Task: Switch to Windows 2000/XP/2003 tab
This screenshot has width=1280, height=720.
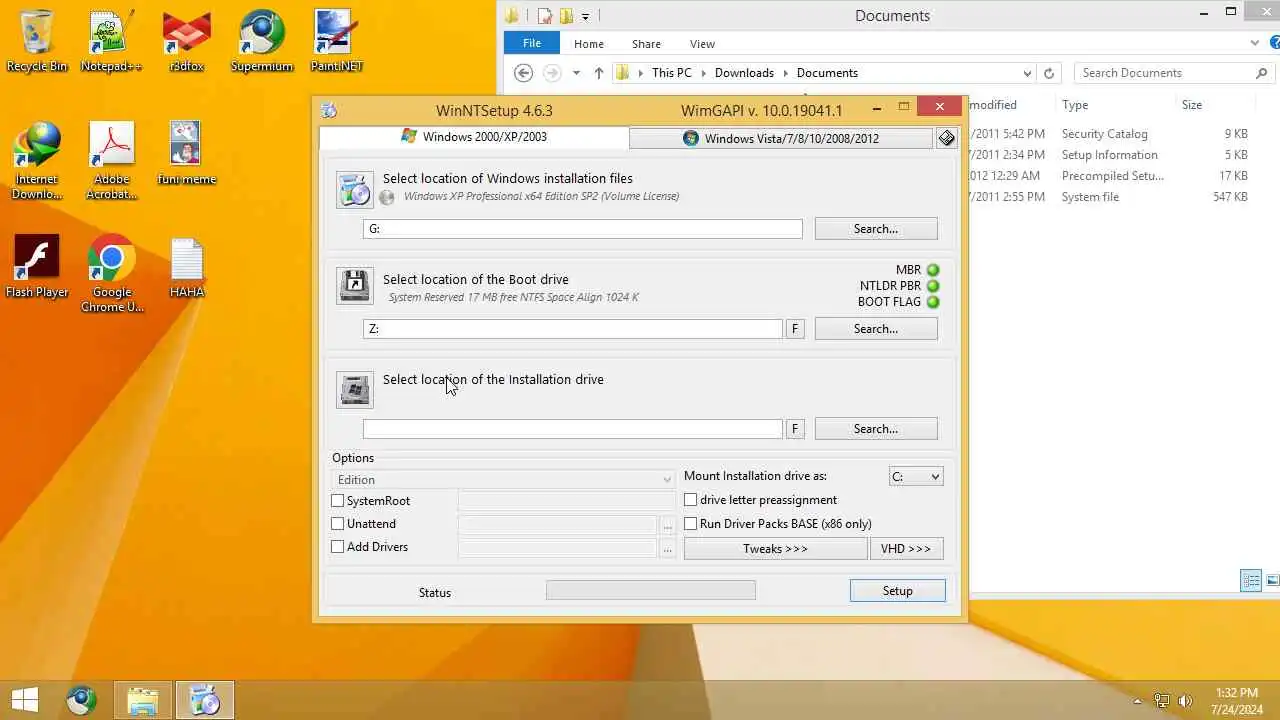Action: pos(474,137)
